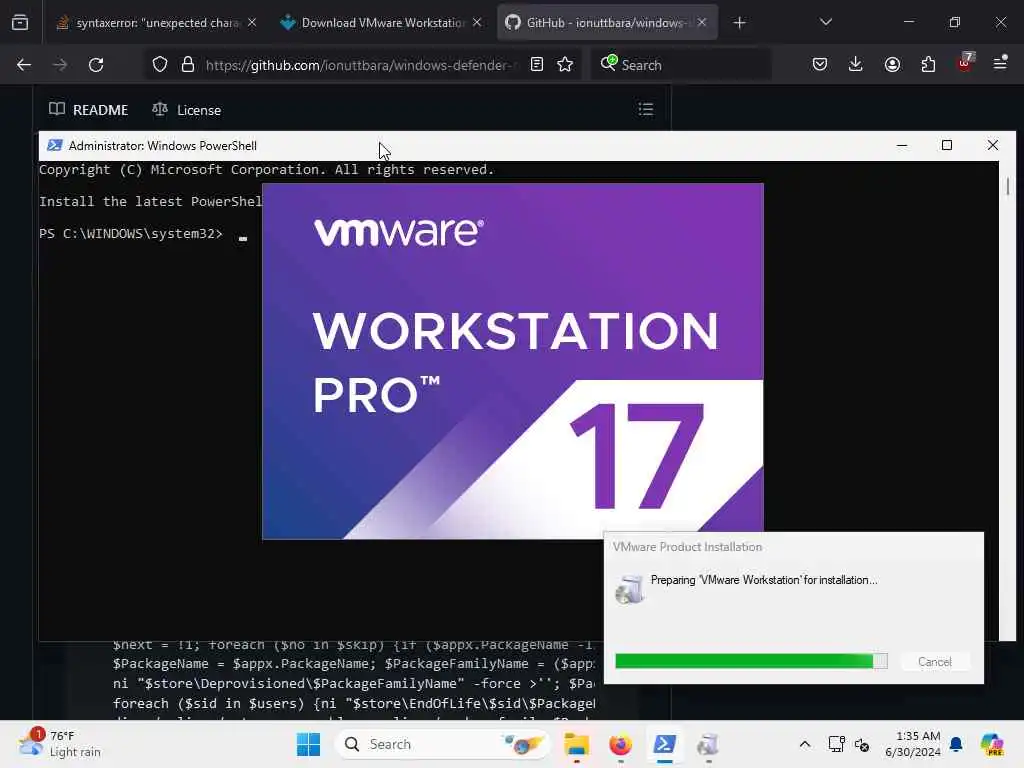Close the GitHub tab
The width and height of the screenshot is (1024, 768).
click(x=702, y=23)
